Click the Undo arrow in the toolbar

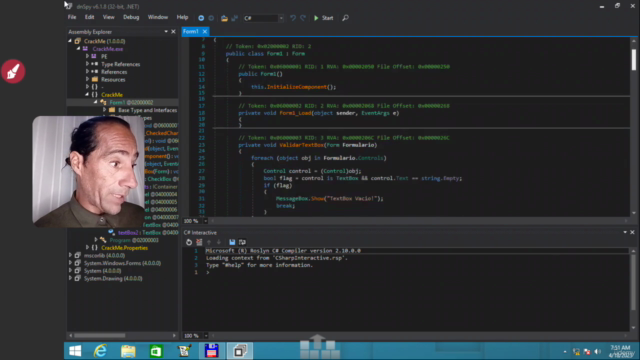(x=293, y=18)
